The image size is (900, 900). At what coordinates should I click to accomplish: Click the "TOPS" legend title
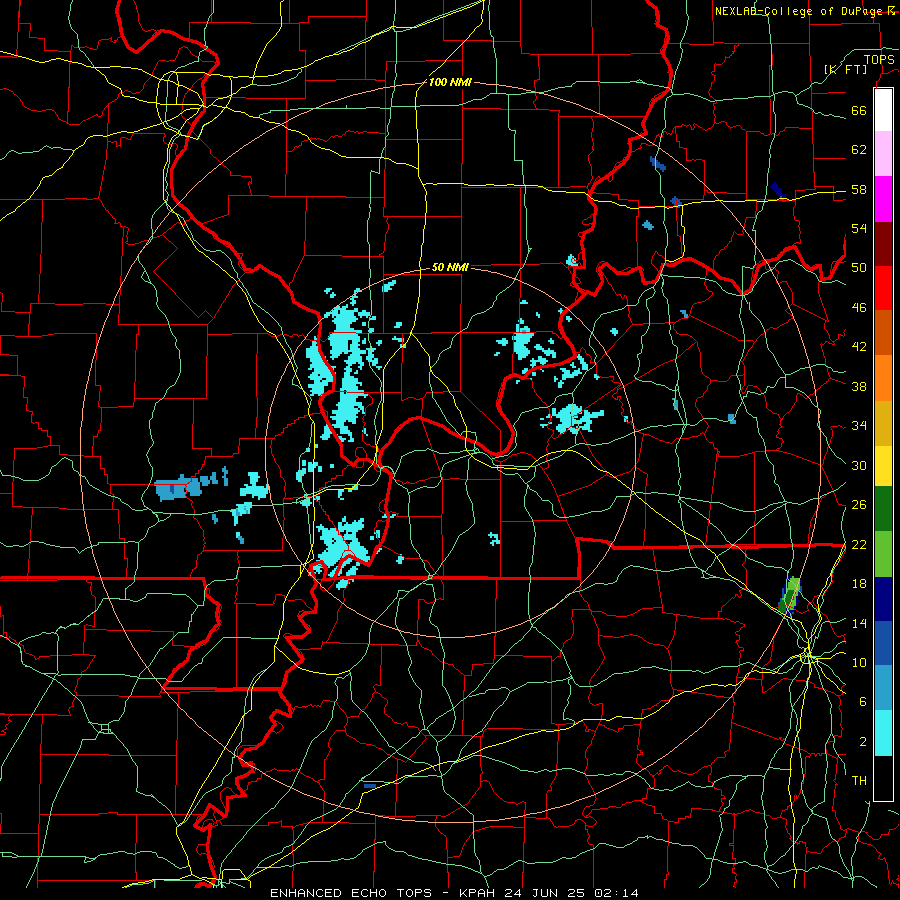(x=879, y=59)
